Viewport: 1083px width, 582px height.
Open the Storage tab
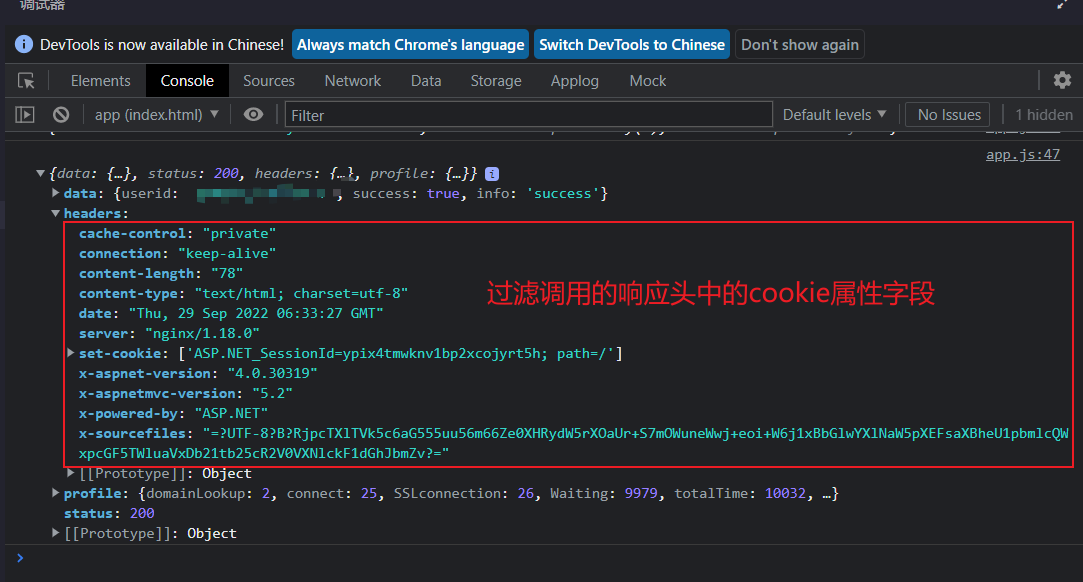pyautogui.click(x=496, y=81)
